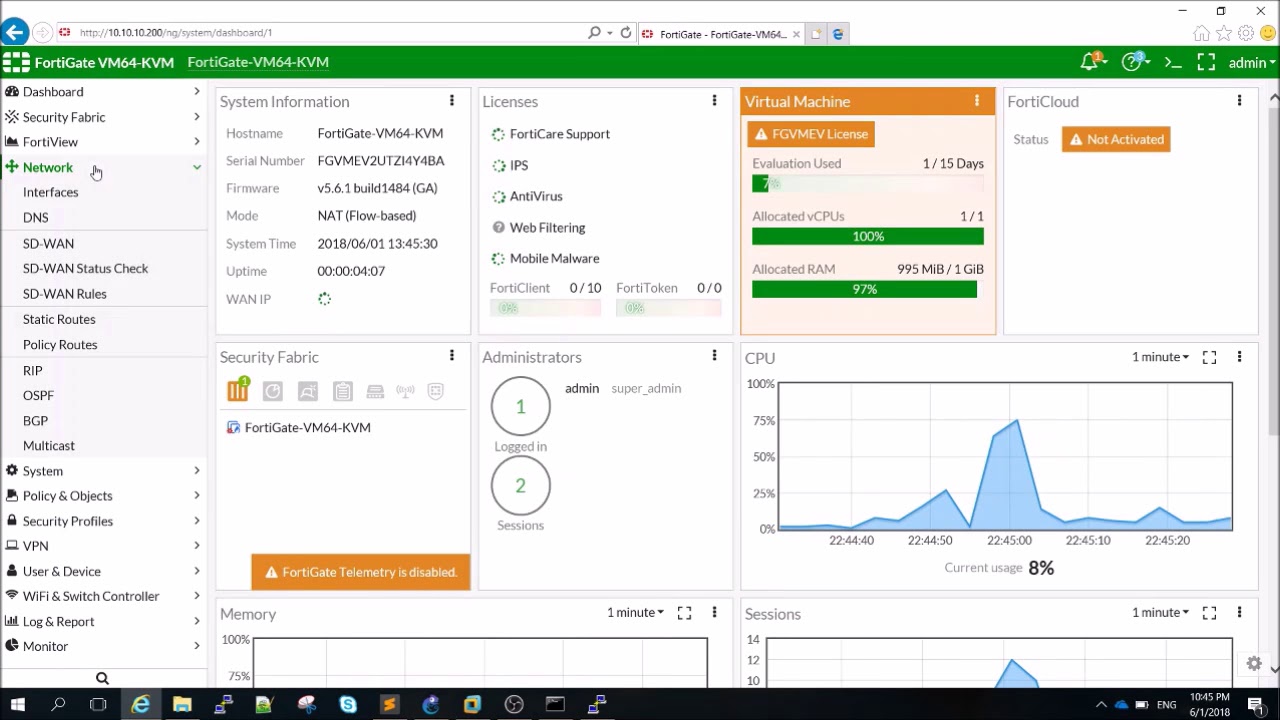Open Security Fabric widget options menu

point(452,356)
